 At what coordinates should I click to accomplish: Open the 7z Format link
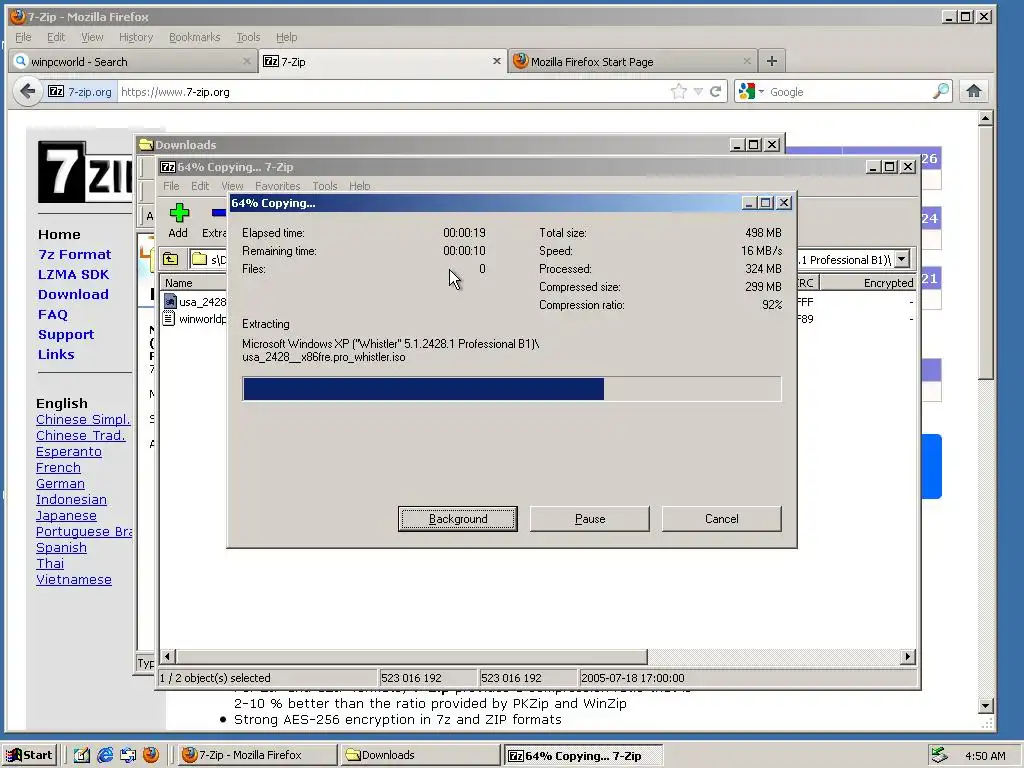pyautogui.click(x=74, y=255)
